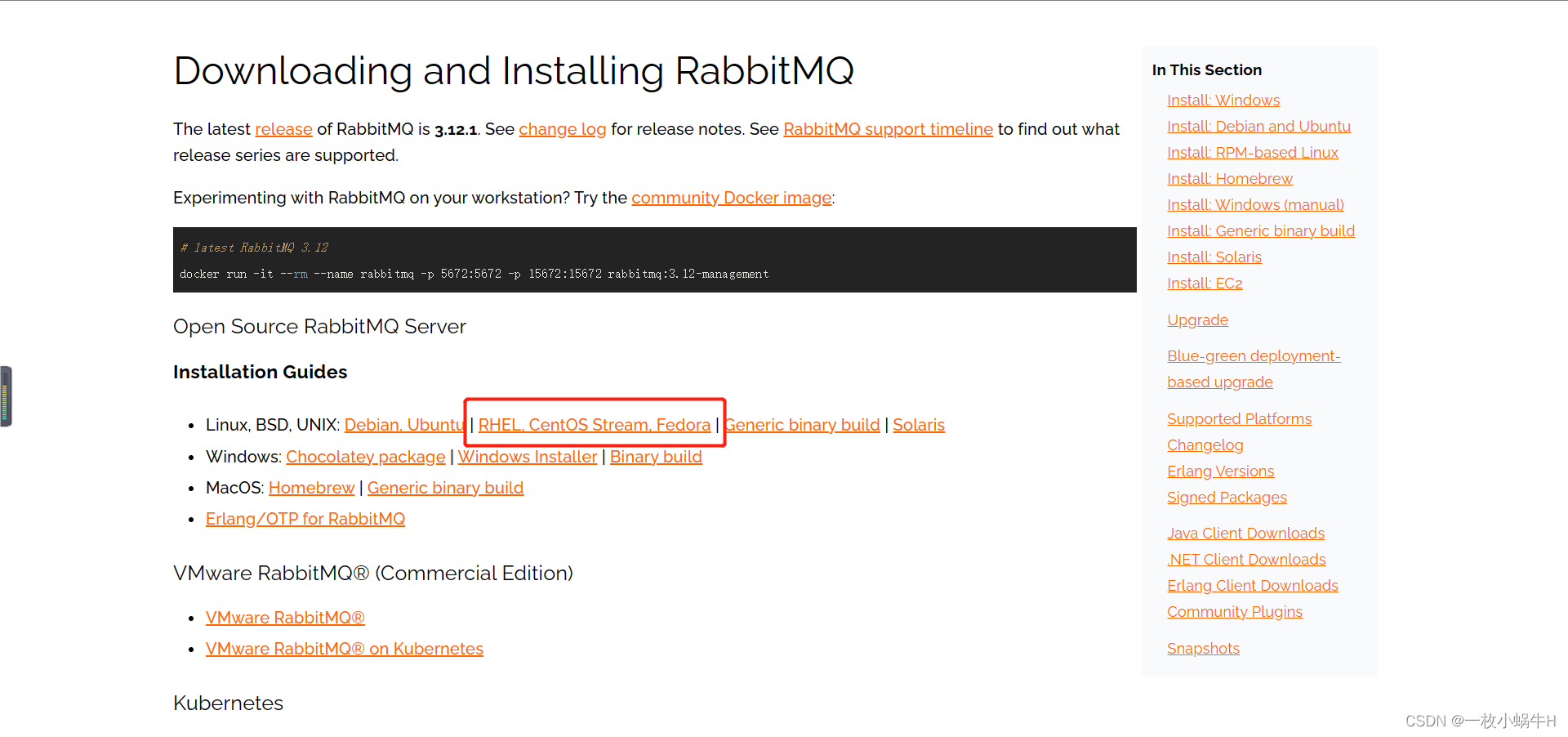1568x737 pixels.
Task: Open Windows Binary build link
Action: tap(656, 457)
